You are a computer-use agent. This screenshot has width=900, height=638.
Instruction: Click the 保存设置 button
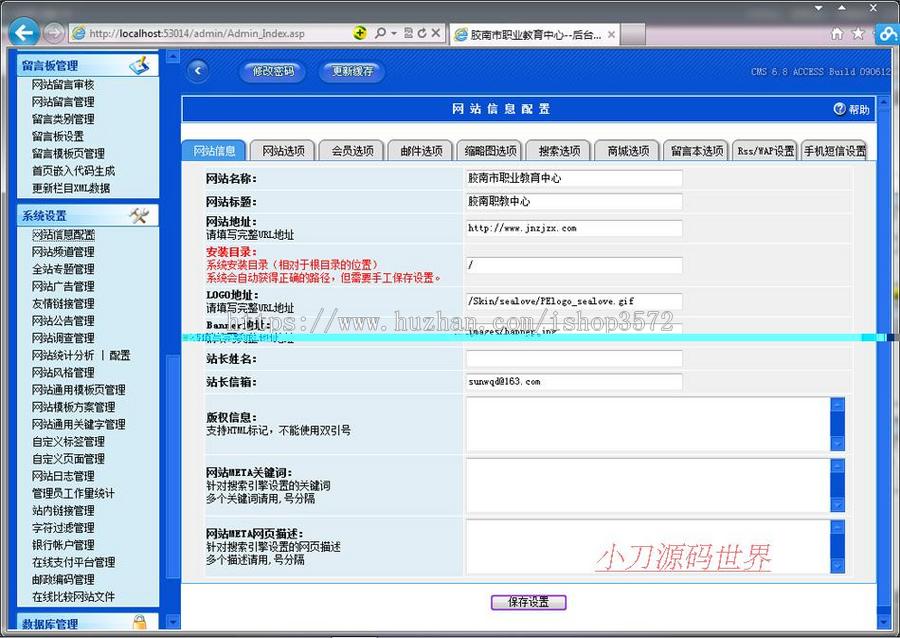point(528,602)
